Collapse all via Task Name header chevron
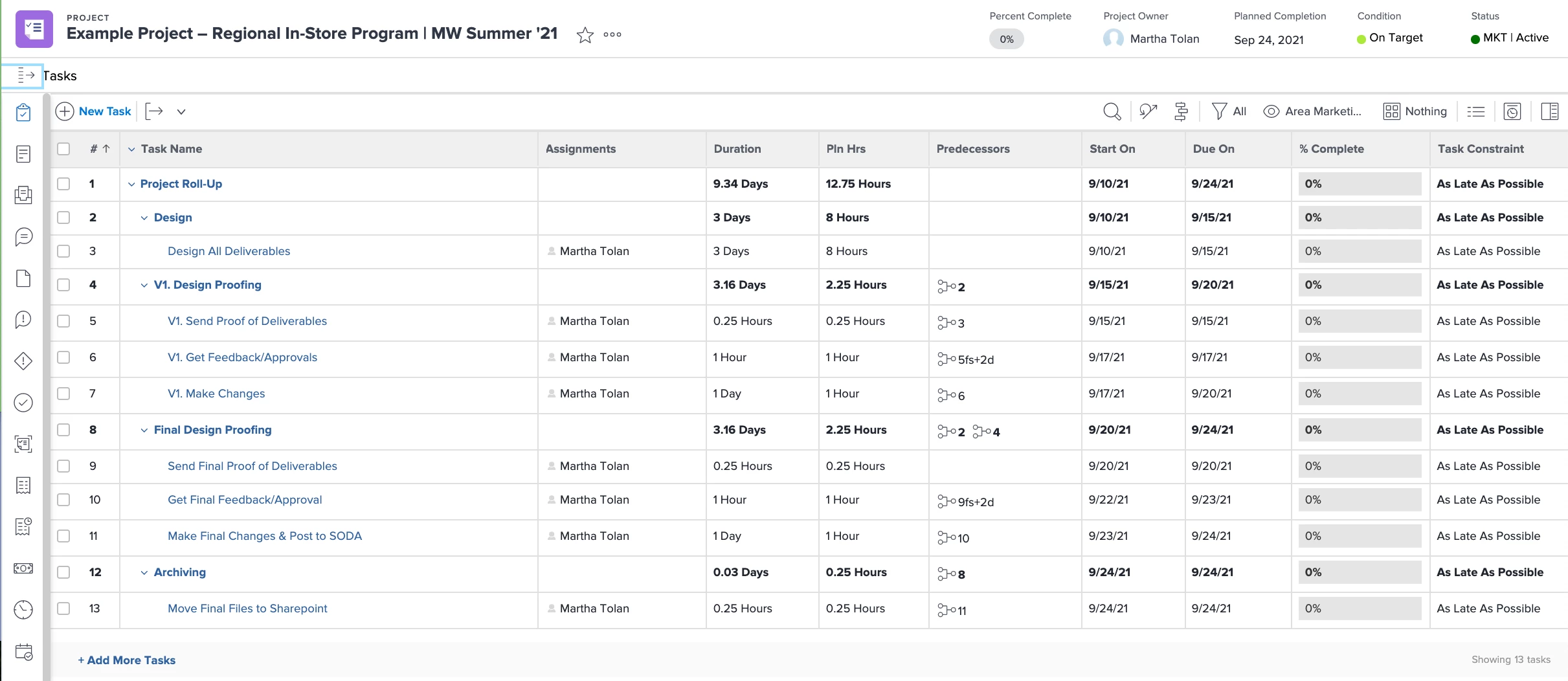1568x681 pixels. coord(131,150)
